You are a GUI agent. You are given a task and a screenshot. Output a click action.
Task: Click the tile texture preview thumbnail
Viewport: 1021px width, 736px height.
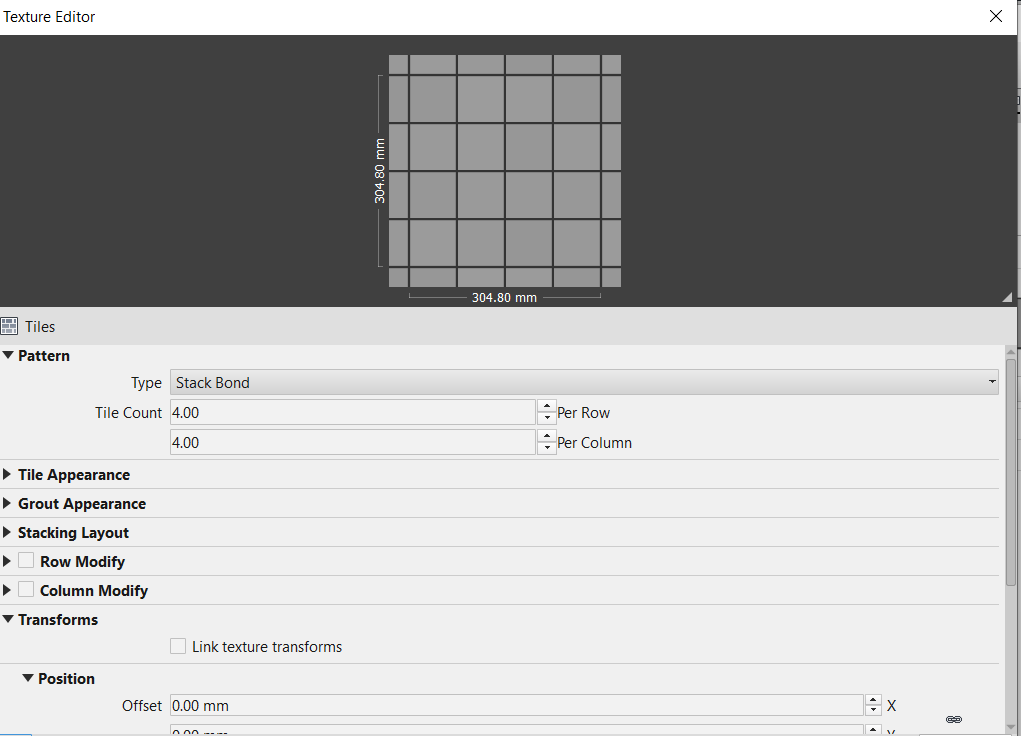[x=505, y=171]
